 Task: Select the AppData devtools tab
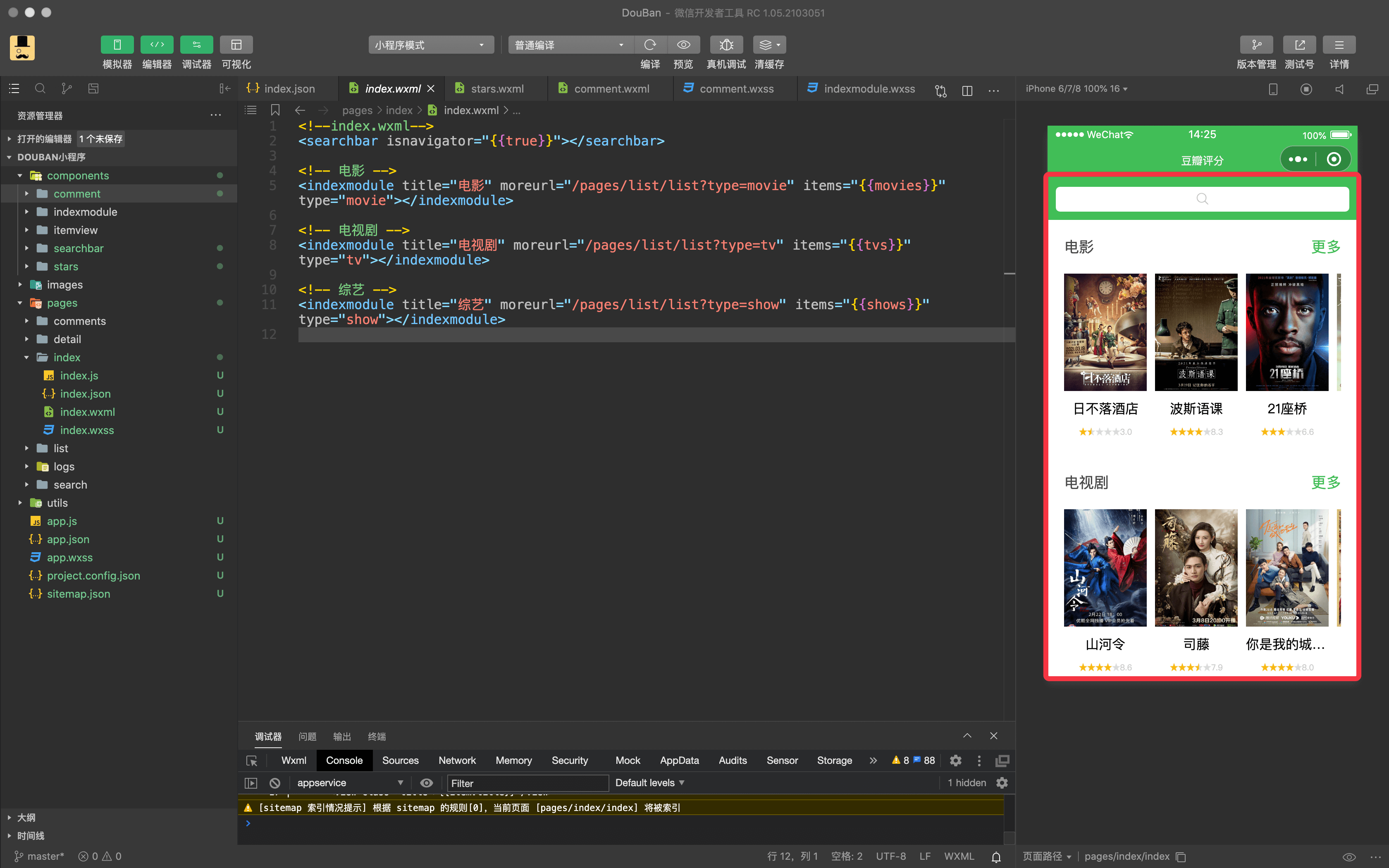coord(680,760)
